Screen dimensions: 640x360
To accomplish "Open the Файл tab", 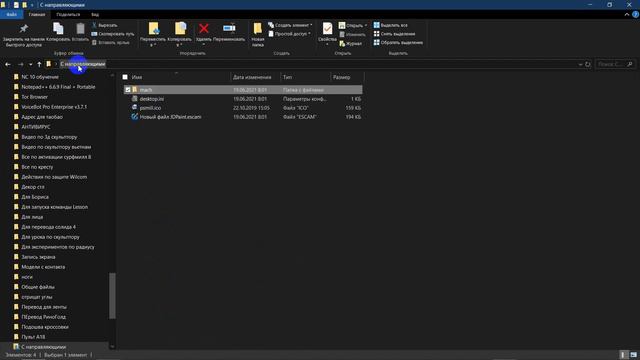I will pos(12,15).
